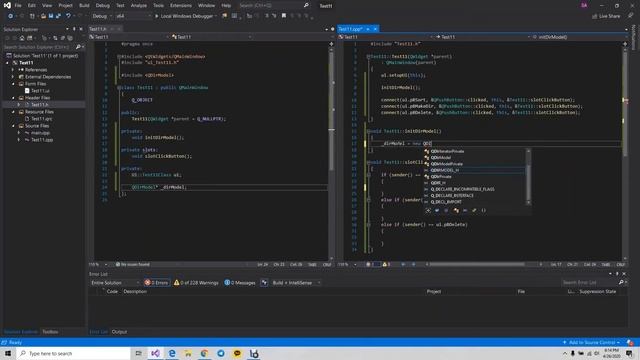The width and height of the screenshot is (640, 360).
Task: Click the Save All toolbar icon
Action: (x=58, y=16)
